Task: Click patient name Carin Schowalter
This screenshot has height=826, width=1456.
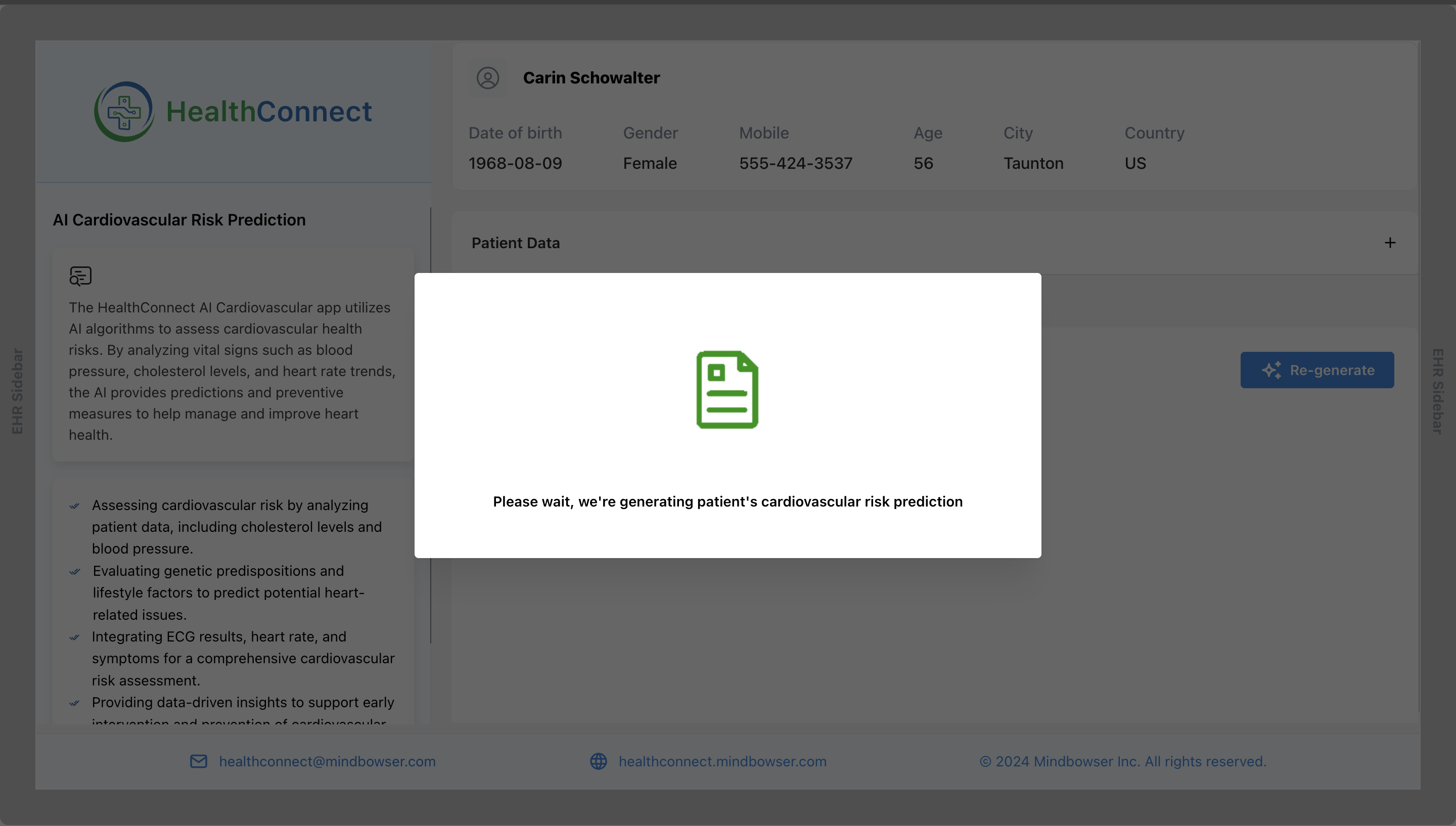Action: [591, 78]
